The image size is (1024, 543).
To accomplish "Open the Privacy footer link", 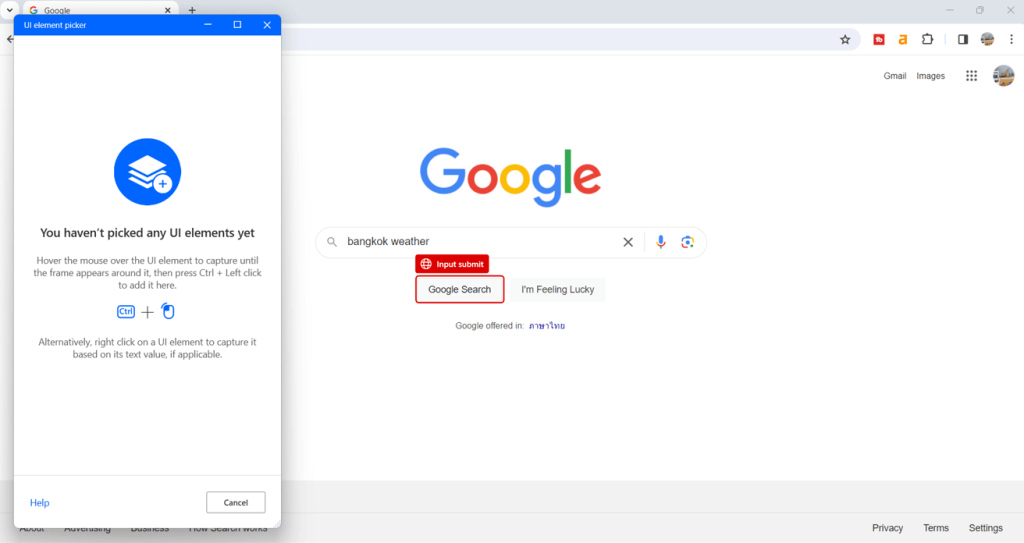I will tap(888, 528).
